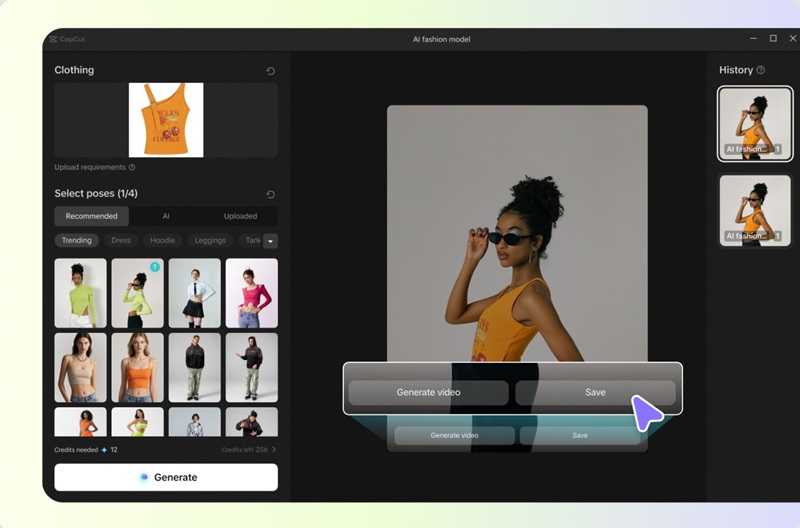Expand the pose category dropdown arrow

point(270,241)
